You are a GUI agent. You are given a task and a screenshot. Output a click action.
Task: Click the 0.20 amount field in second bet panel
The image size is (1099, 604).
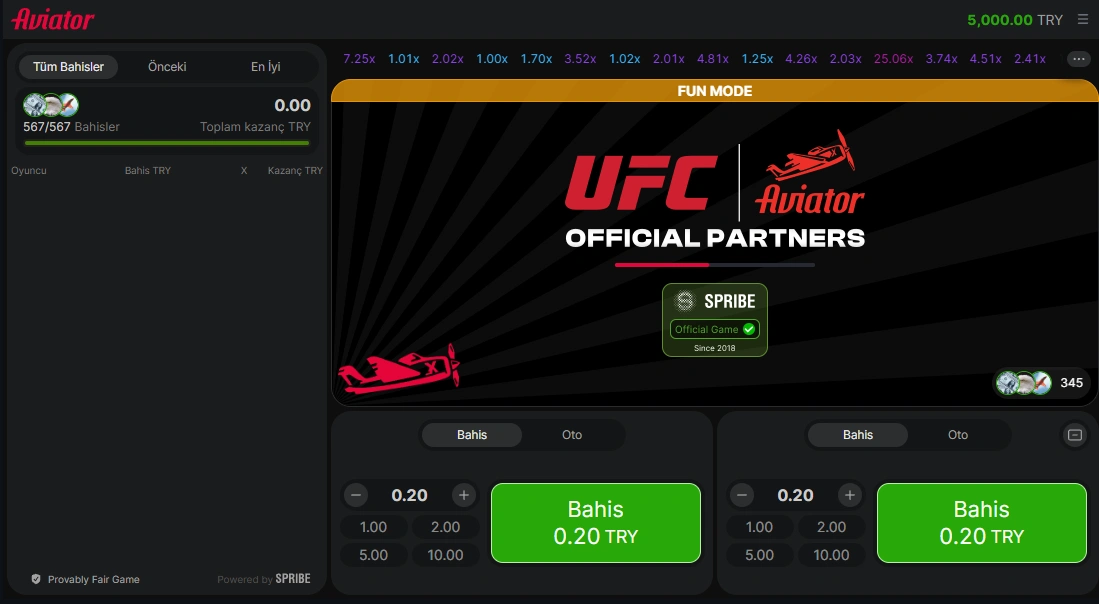[x=796, y=495]
